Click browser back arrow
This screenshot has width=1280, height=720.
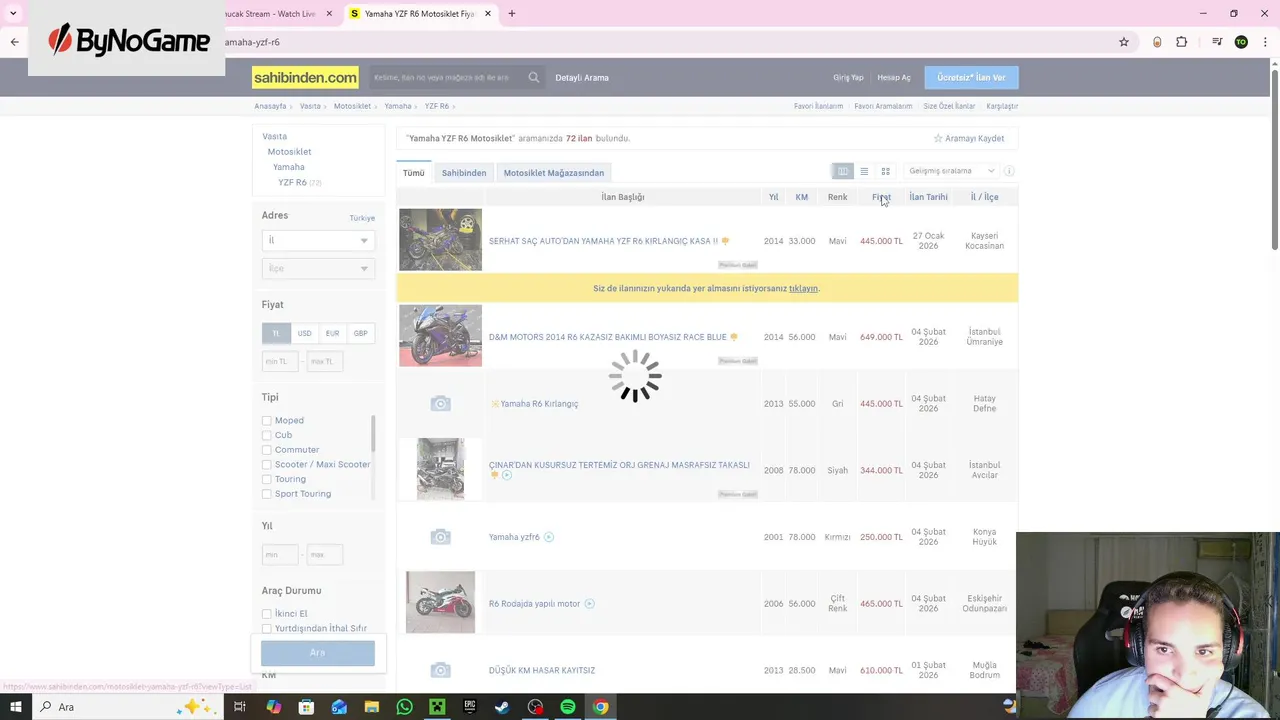pos(14,42)
